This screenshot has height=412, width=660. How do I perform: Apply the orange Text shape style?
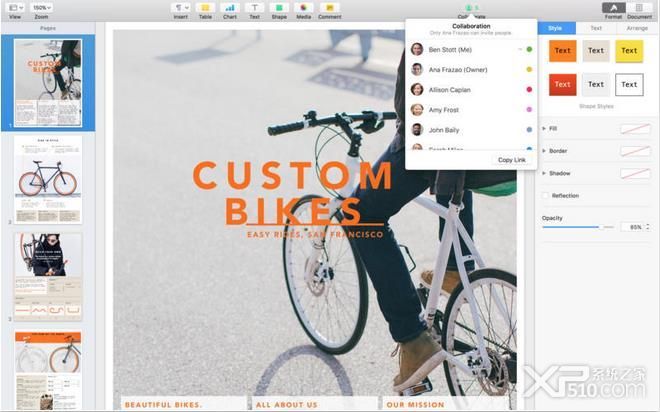562,51
